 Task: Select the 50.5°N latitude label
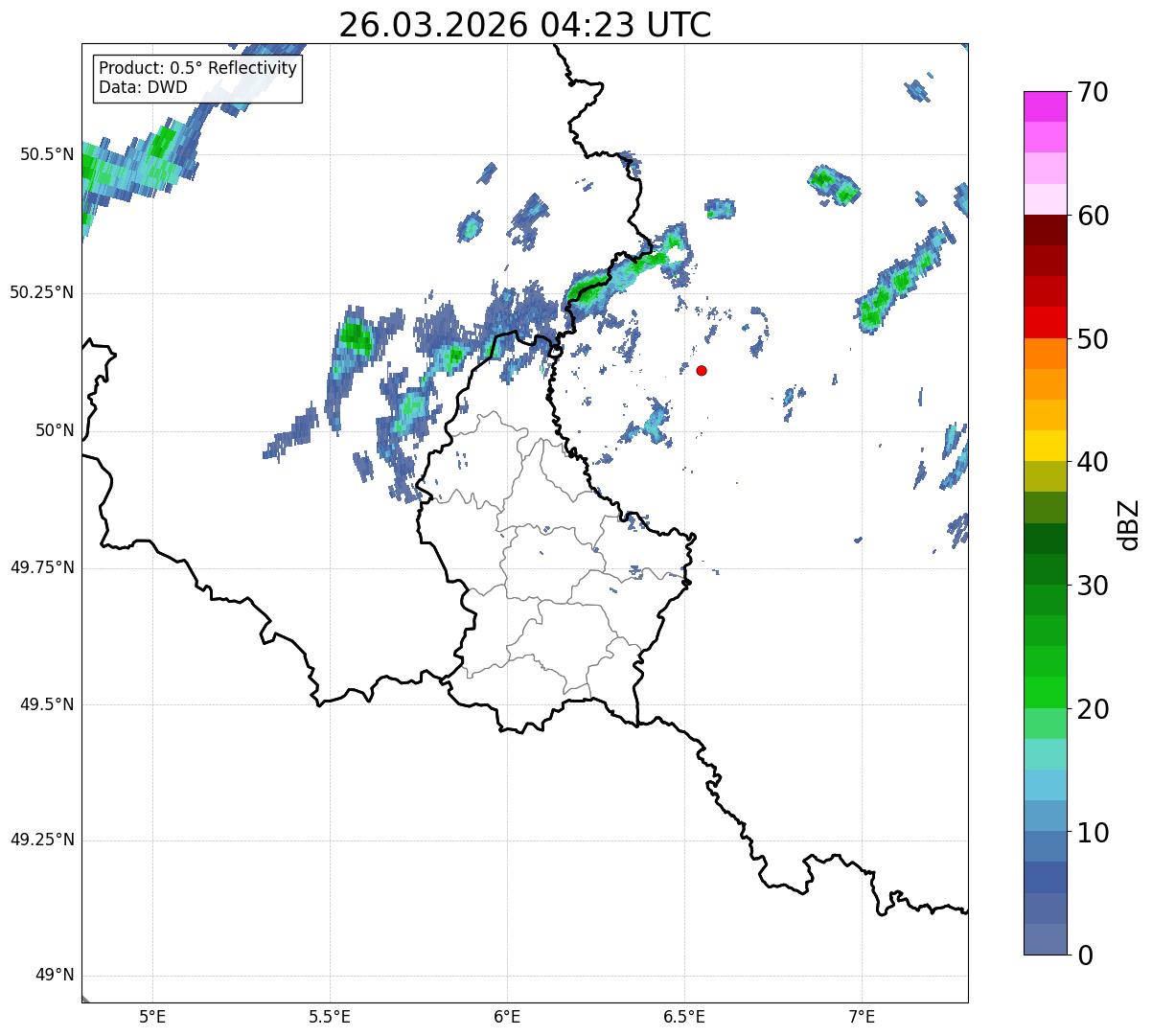[47, 154]
